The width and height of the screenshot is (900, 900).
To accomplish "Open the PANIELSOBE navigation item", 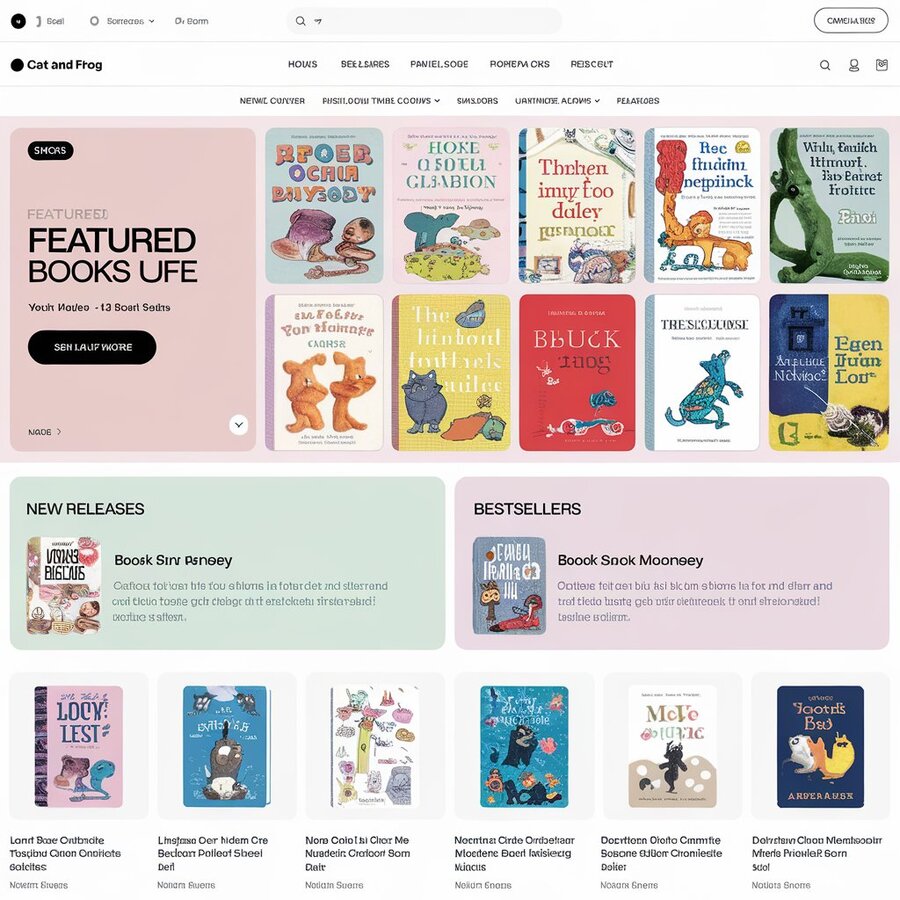I will click(x=439, y=64).
